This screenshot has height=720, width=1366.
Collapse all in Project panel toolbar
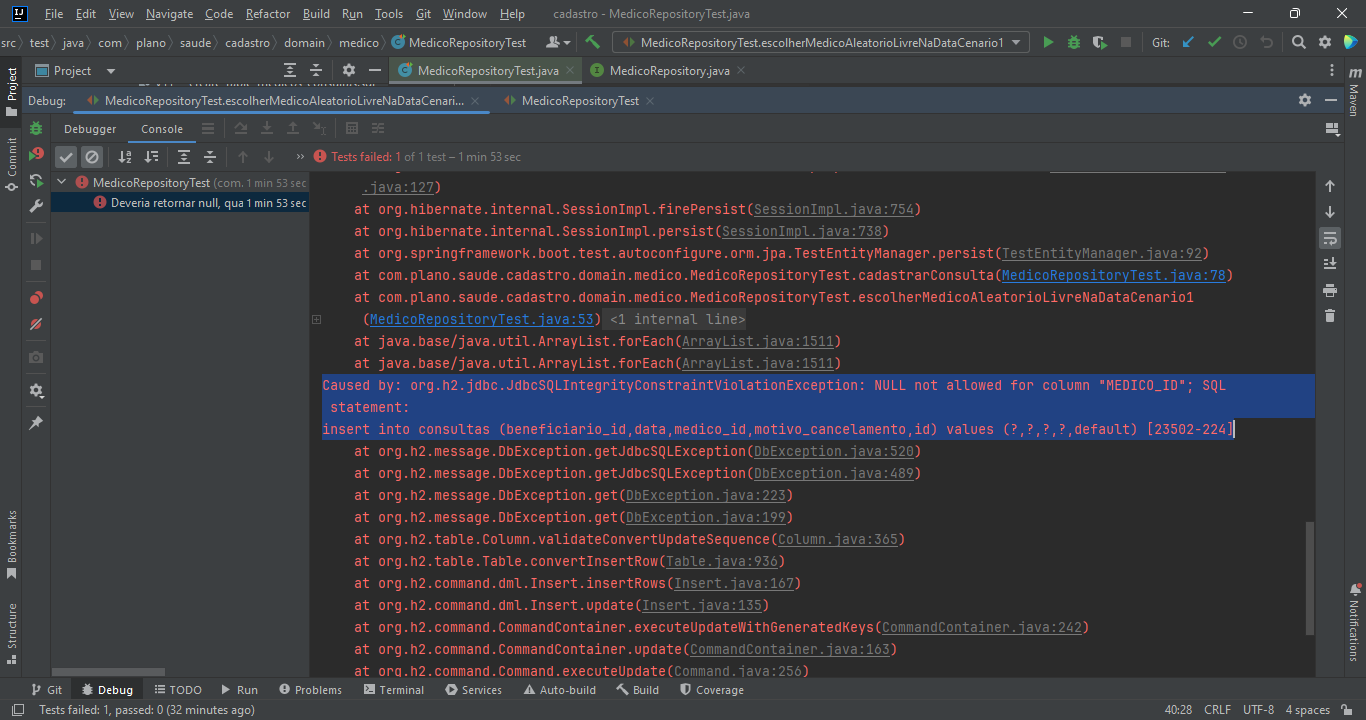pyautogui.click(x=316, y=70)
